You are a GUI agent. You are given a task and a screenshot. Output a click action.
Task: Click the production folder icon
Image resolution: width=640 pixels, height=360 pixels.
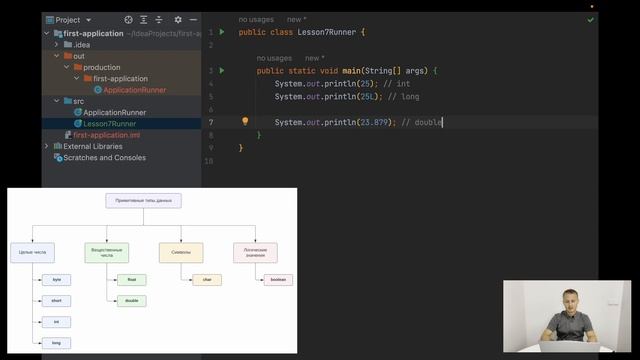[78, 67]
